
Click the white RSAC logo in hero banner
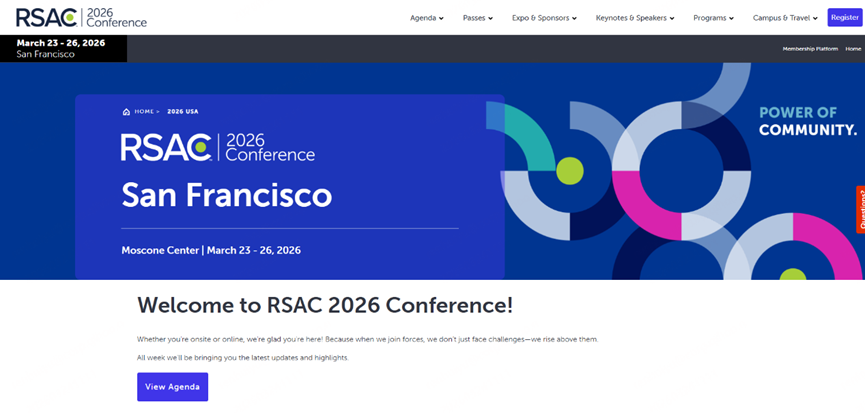[217, 147]
